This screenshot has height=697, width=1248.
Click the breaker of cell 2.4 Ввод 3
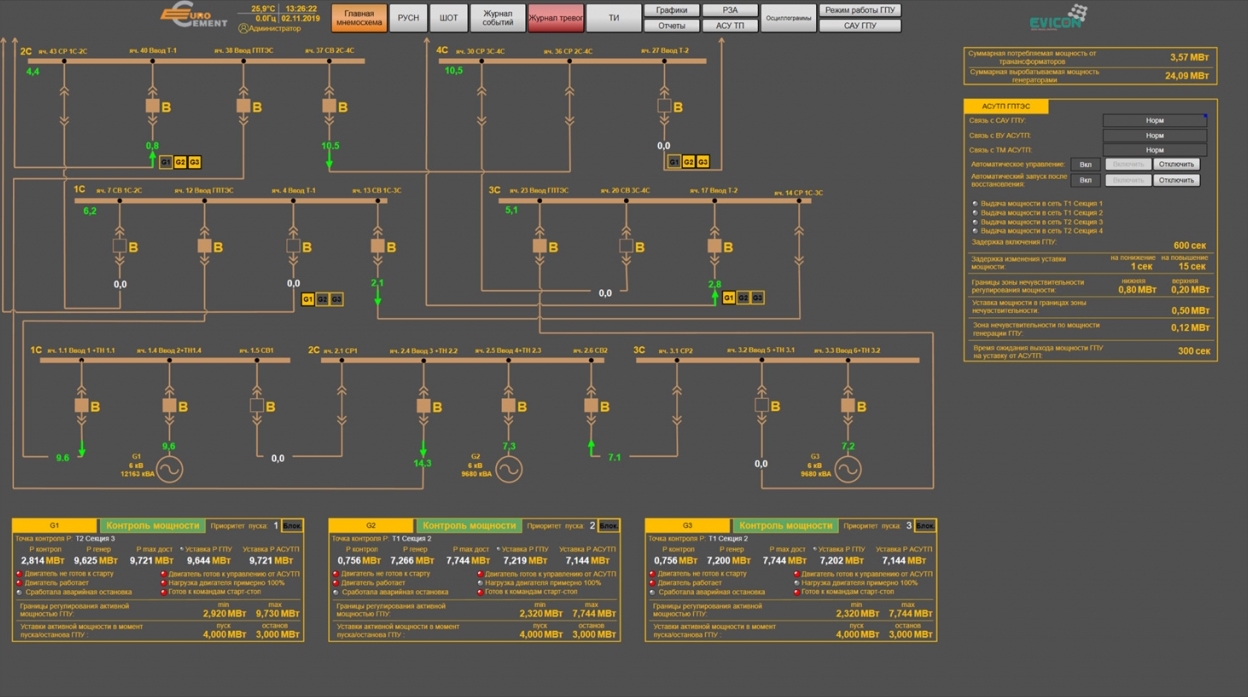[x=423, y=405]
